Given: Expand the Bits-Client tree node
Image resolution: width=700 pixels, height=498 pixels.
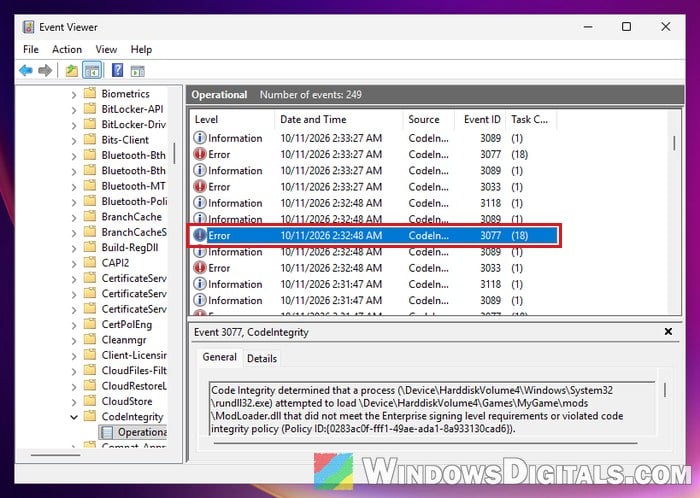Looking at the screenshot, I should coord(74,141).
